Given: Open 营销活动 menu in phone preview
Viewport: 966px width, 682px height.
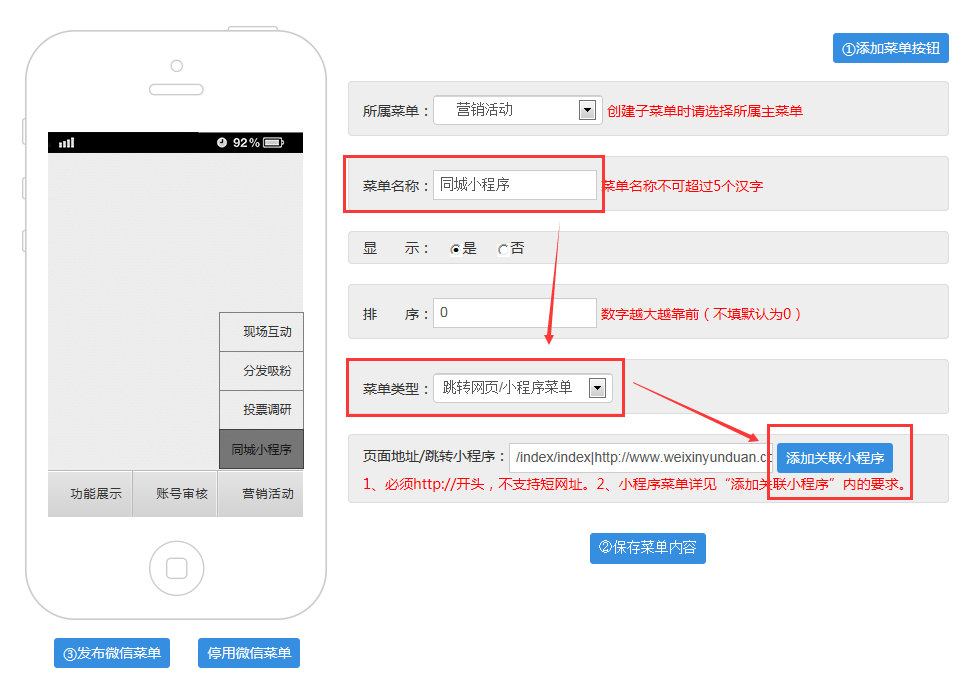Looking at the screenshot, I should tap(260, 494).
